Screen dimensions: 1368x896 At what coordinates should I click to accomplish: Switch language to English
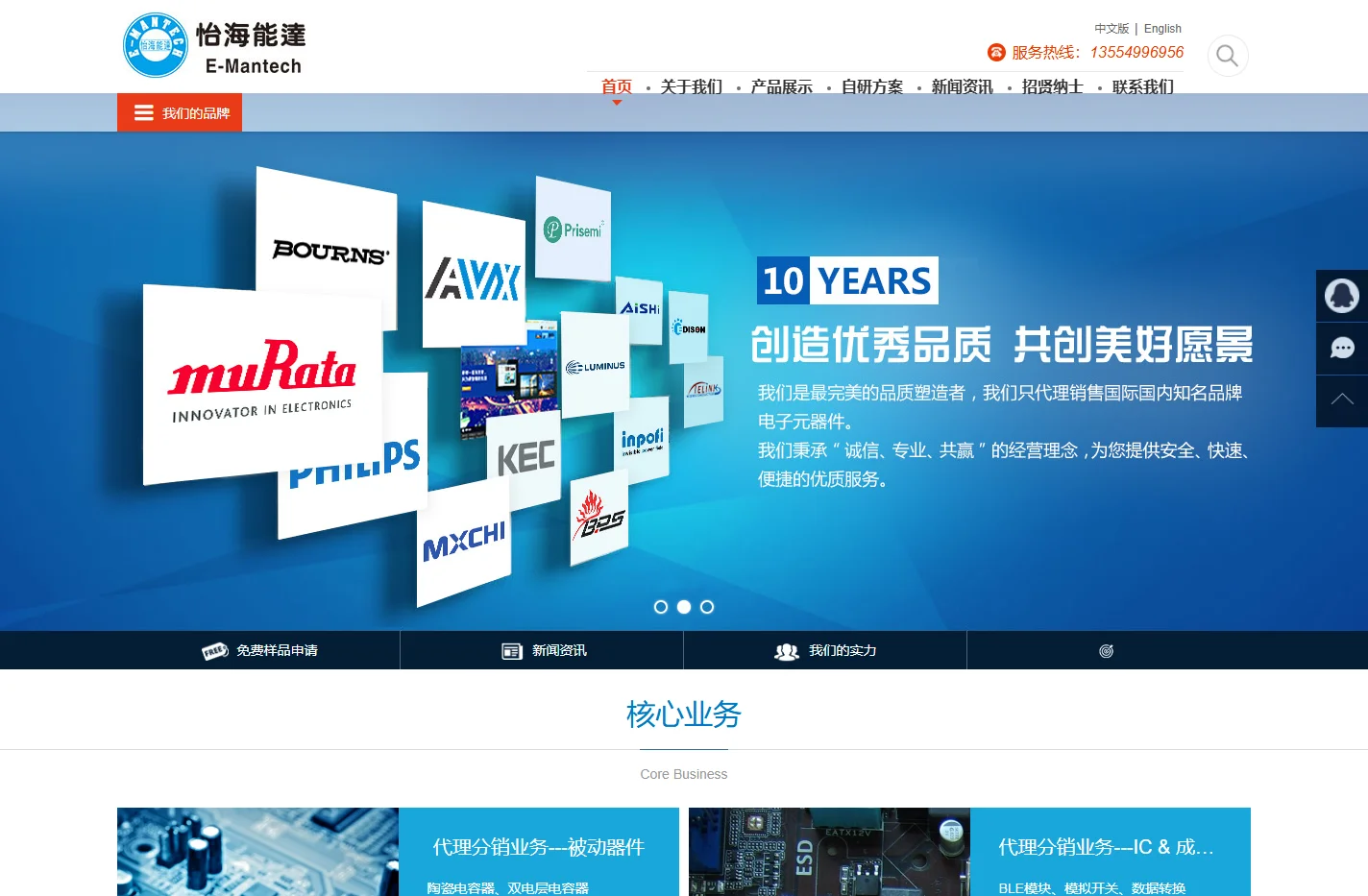[x=1162, y=29]
